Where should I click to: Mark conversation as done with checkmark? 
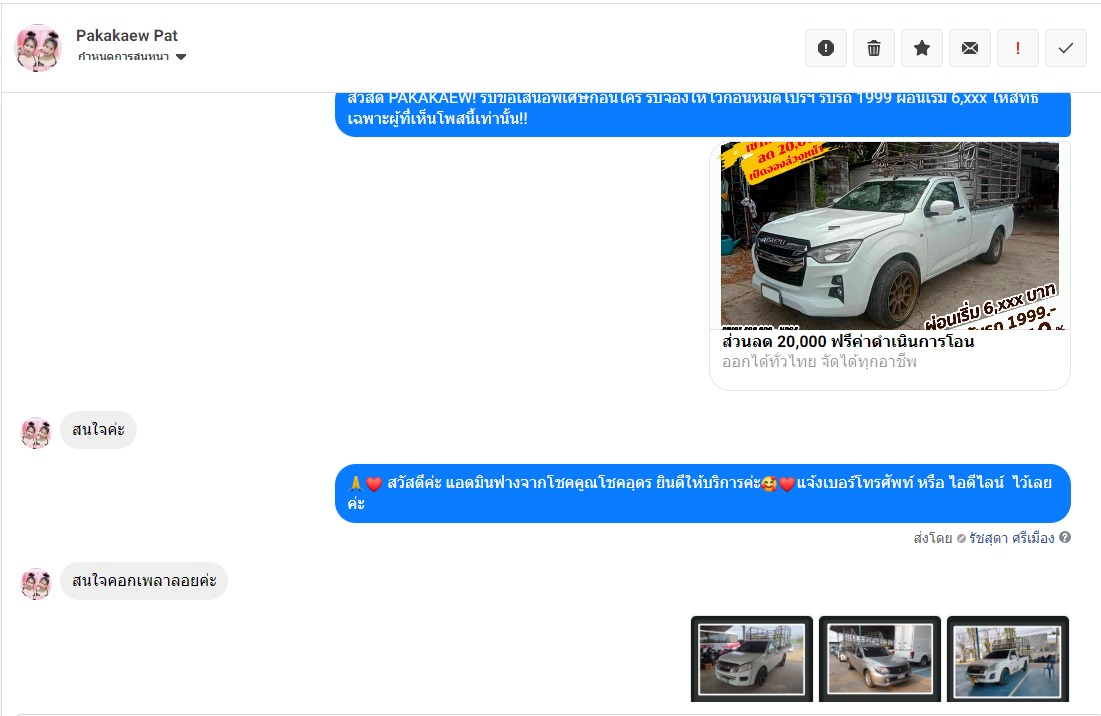tap(1065, 48)
